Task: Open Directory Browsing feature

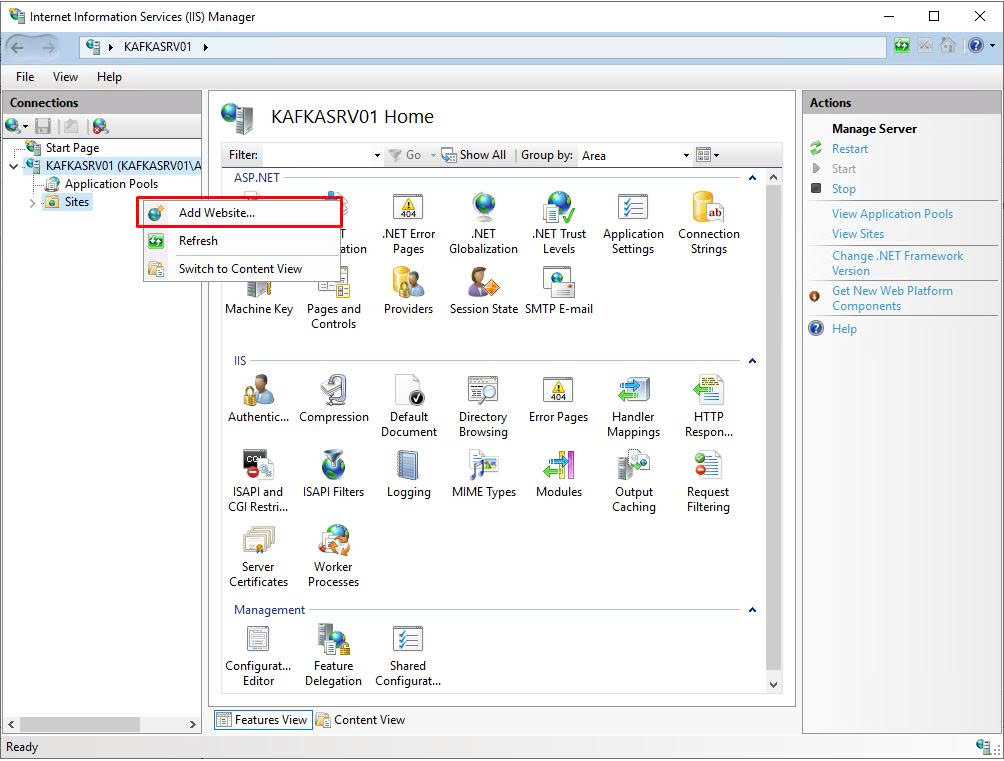Action: (483, 407)
